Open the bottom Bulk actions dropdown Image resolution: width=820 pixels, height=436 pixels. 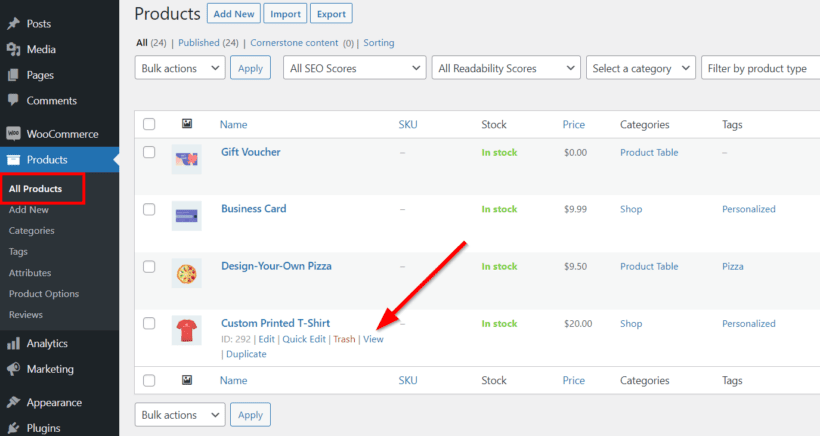tap(180, 415)
